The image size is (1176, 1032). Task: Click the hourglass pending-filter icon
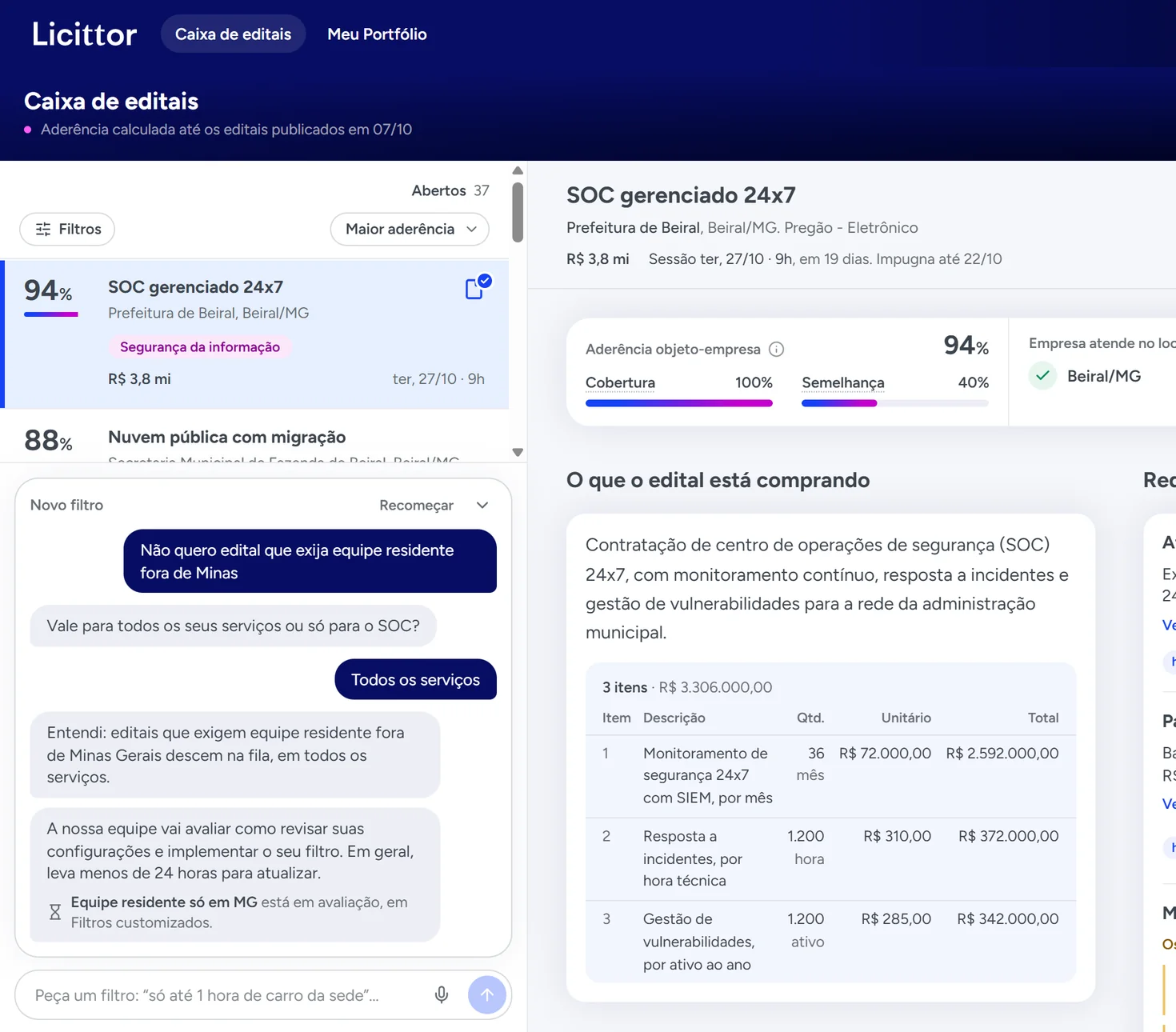[x=55, y=912]
